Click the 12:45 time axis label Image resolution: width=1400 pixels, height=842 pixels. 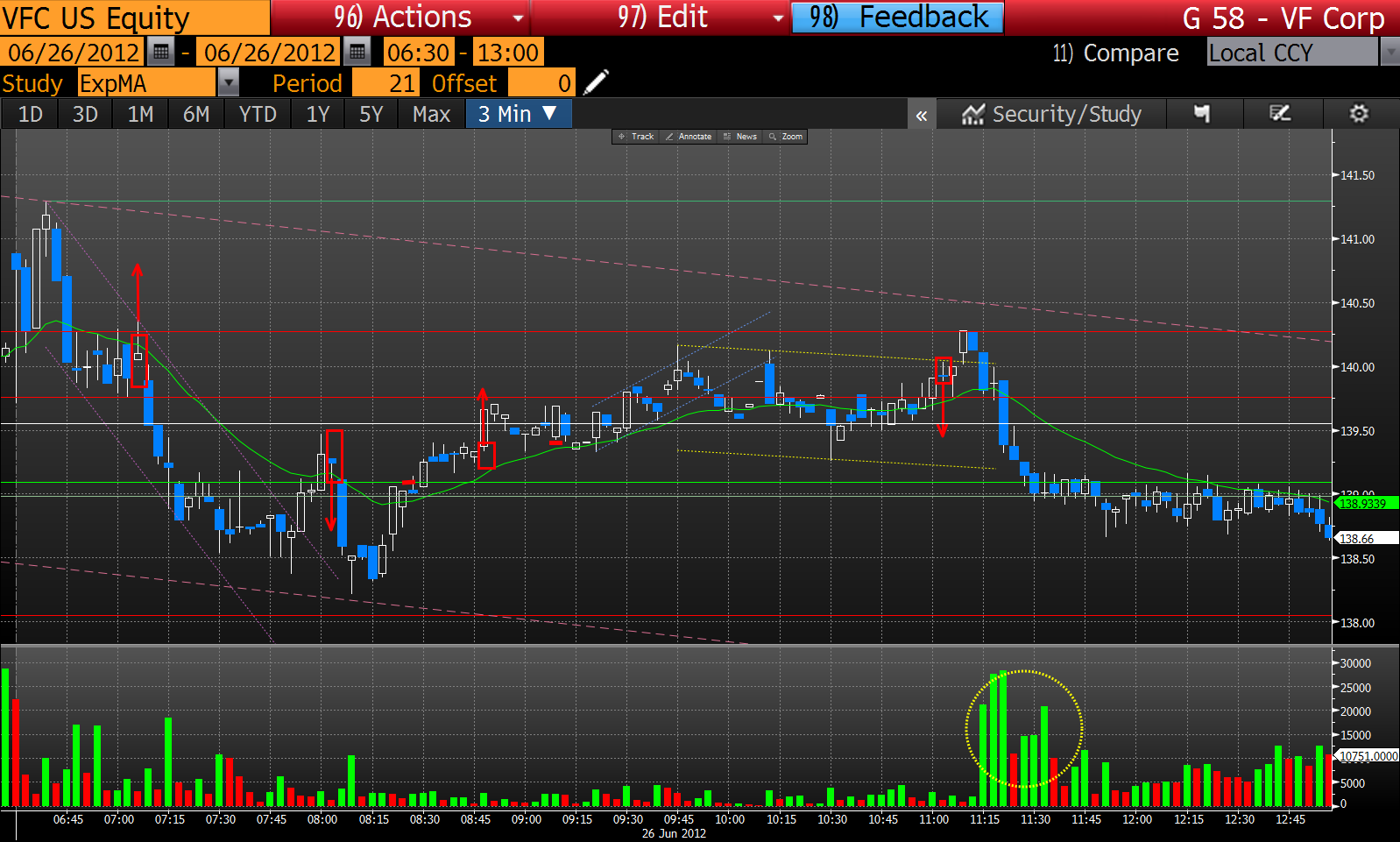[1290, 819]
